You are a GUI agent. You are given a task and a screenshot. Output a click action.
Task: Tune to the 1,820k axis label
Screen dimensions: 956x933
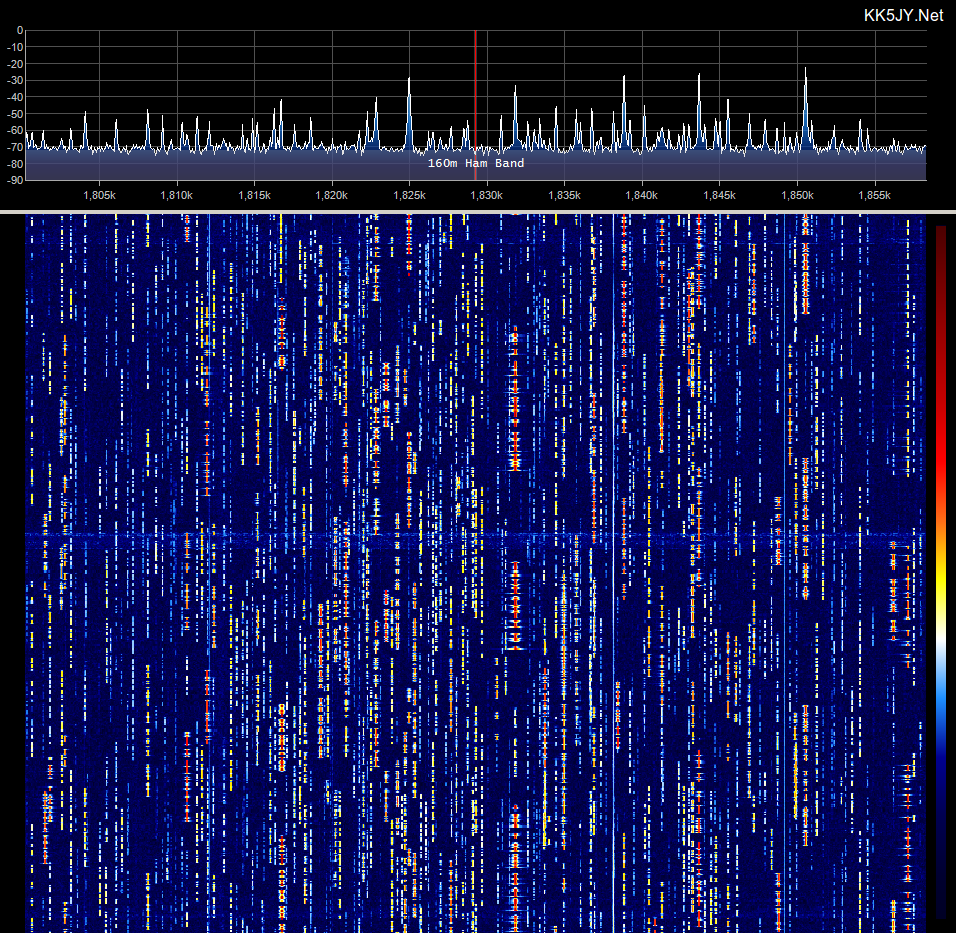tap(332, 195)
